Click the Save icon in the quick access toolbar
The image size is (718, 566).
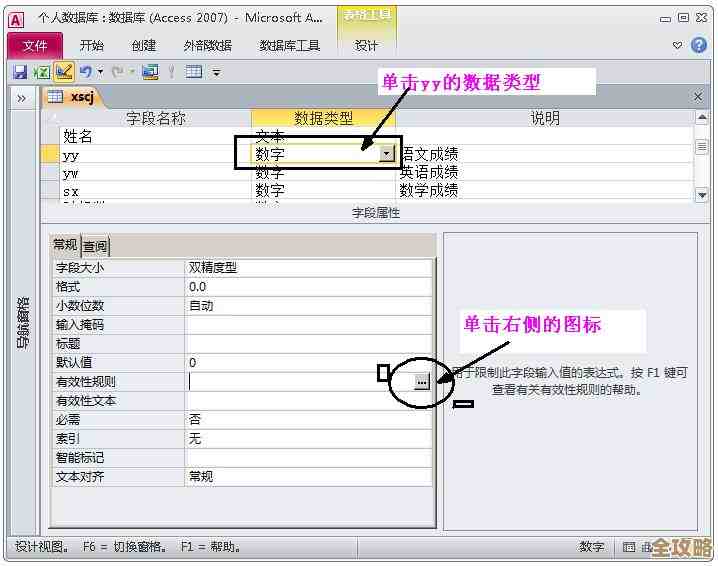click(20, 72)
